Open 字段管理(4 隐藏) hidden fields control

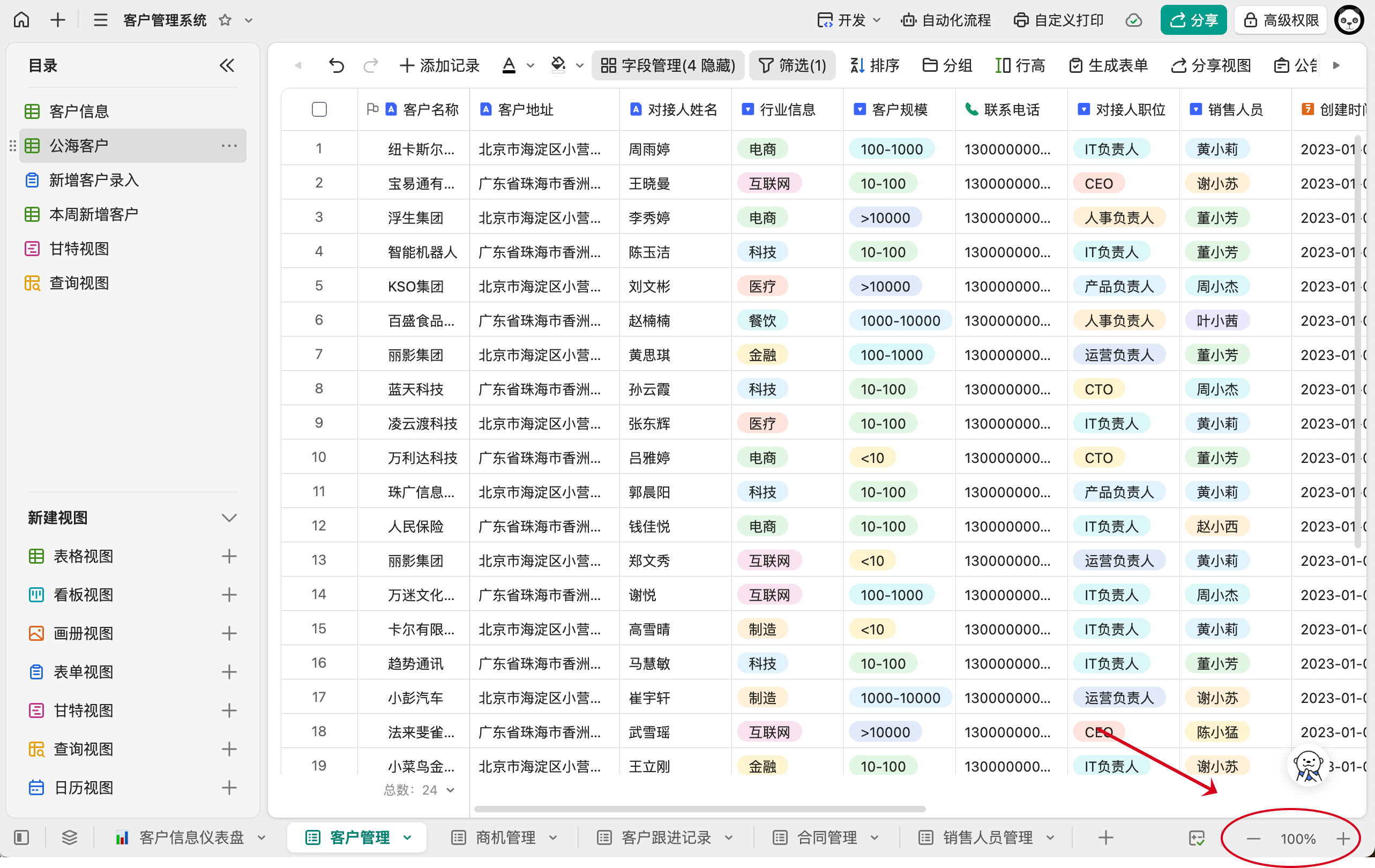668,66
